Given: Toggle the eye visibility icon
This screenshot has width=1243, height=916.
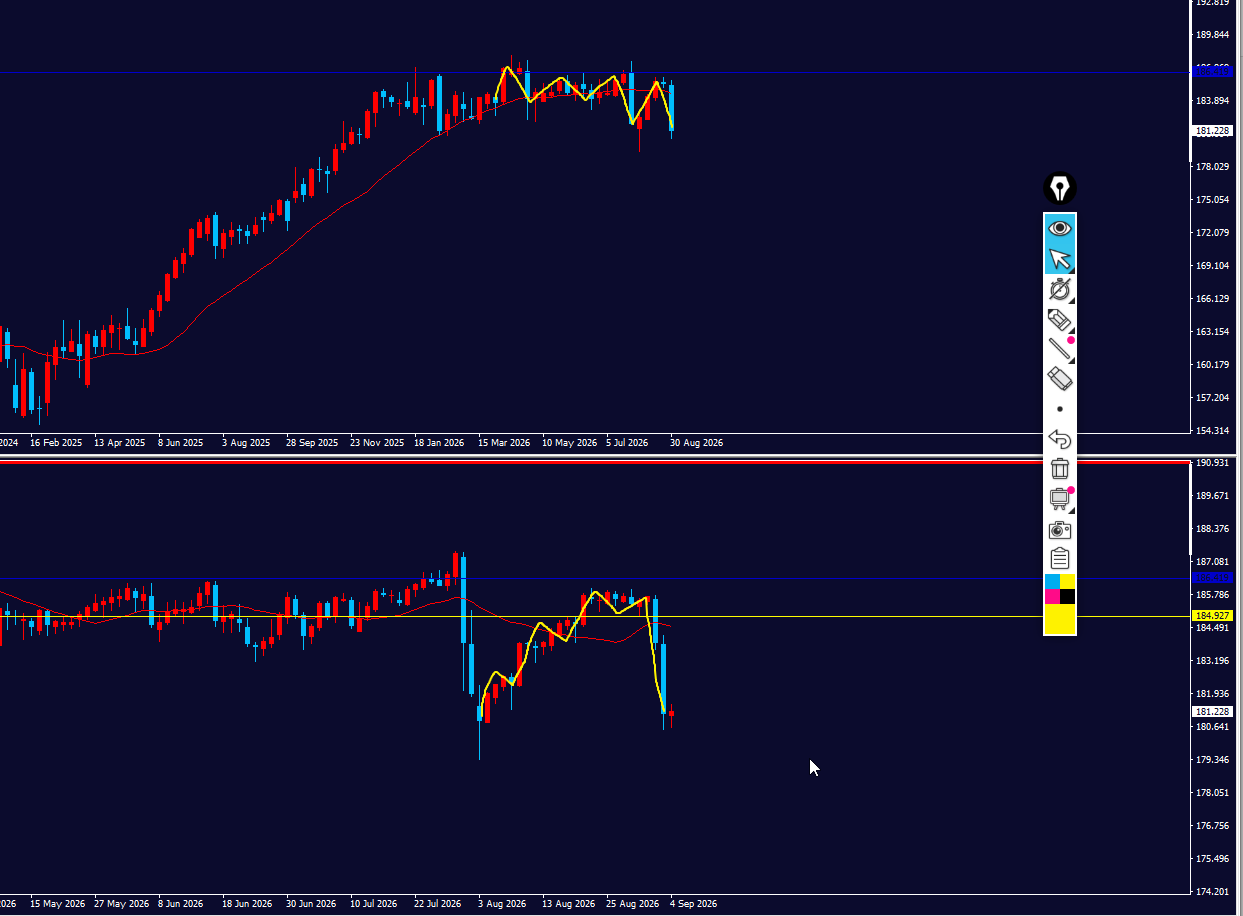Looking at the screenshot, I should click(x=1060, y=229).
